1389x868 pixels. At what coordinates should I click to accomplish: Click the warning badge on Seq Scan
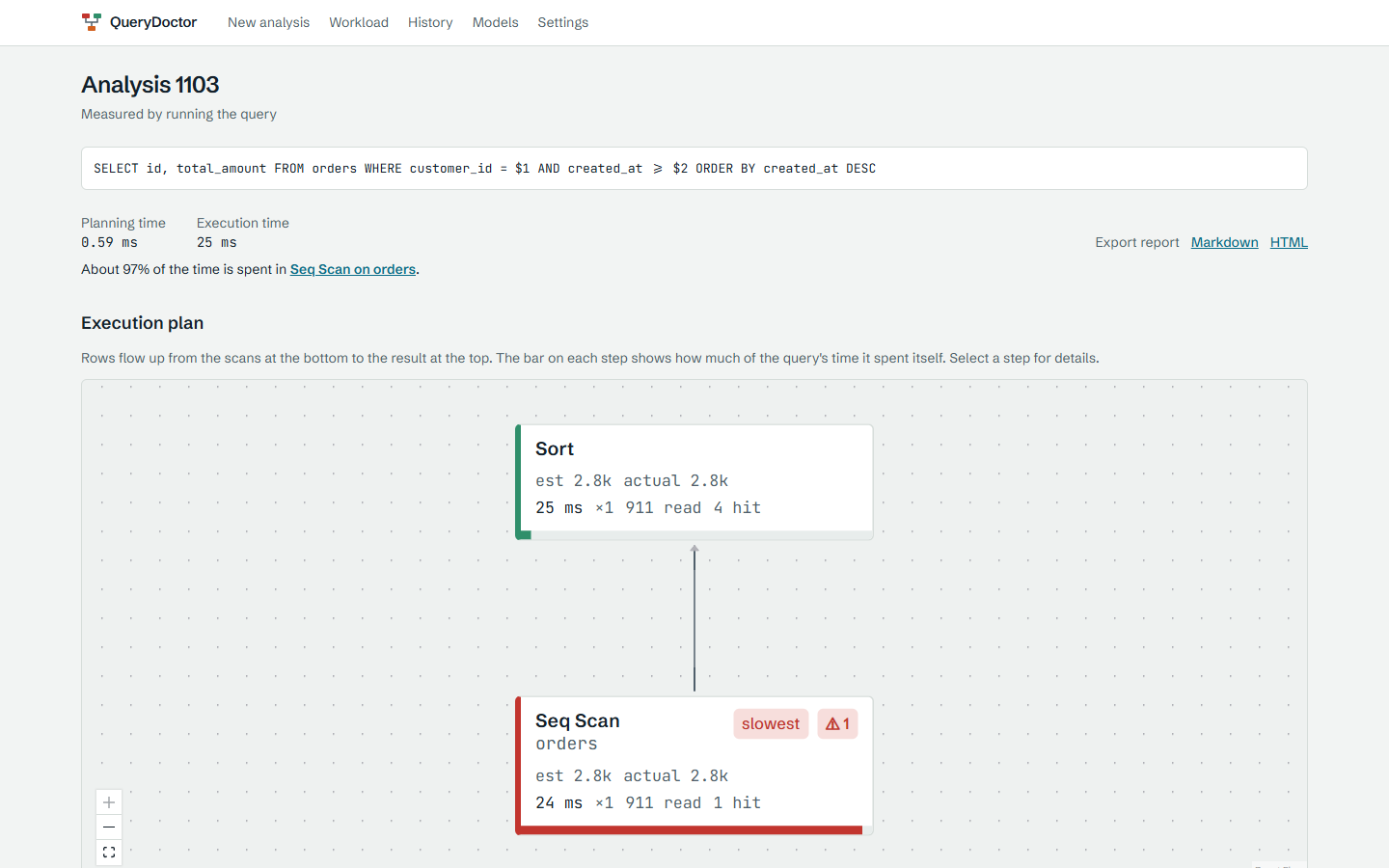click(x=837, y=724)
